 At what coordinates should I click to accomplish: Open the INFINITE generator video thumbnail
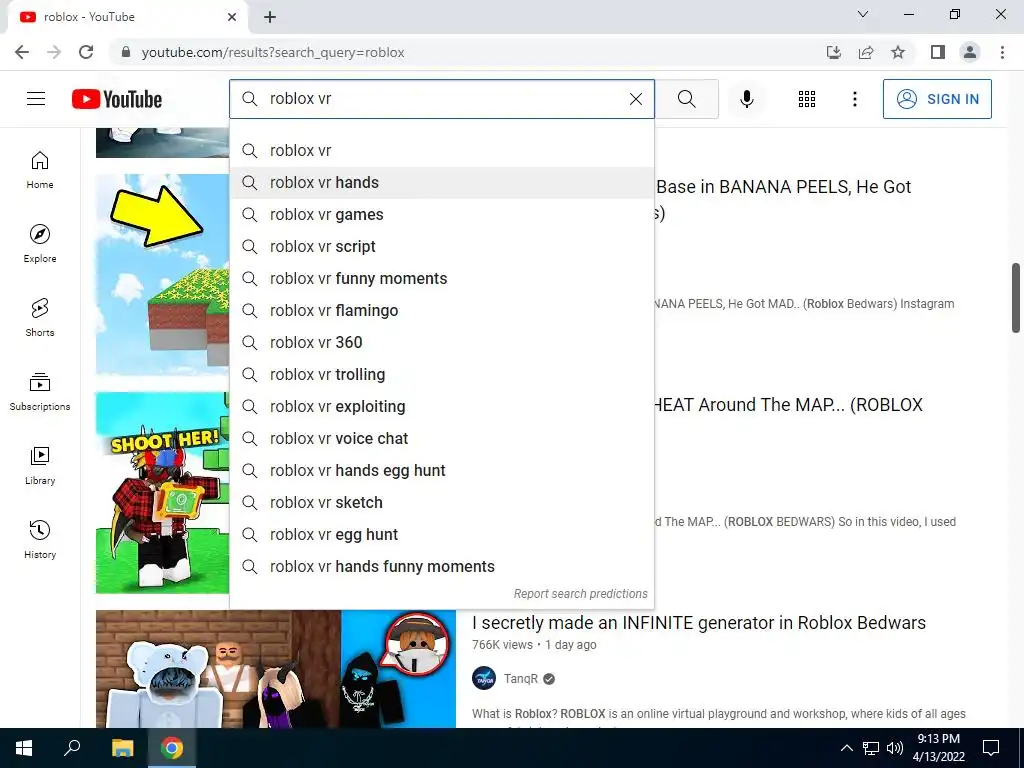(x=276, y=669)
